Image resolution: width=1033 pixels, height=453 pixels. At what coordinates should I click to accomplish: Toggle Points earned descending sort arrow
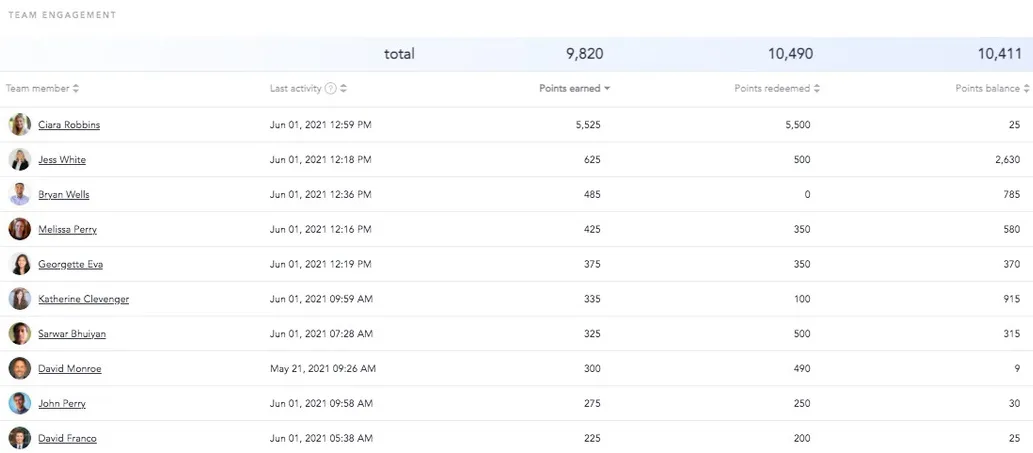pos(607,89)
